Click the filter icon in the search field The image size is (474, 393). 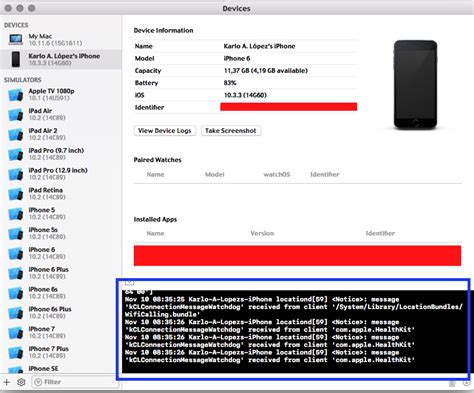[x=38, y=382]
